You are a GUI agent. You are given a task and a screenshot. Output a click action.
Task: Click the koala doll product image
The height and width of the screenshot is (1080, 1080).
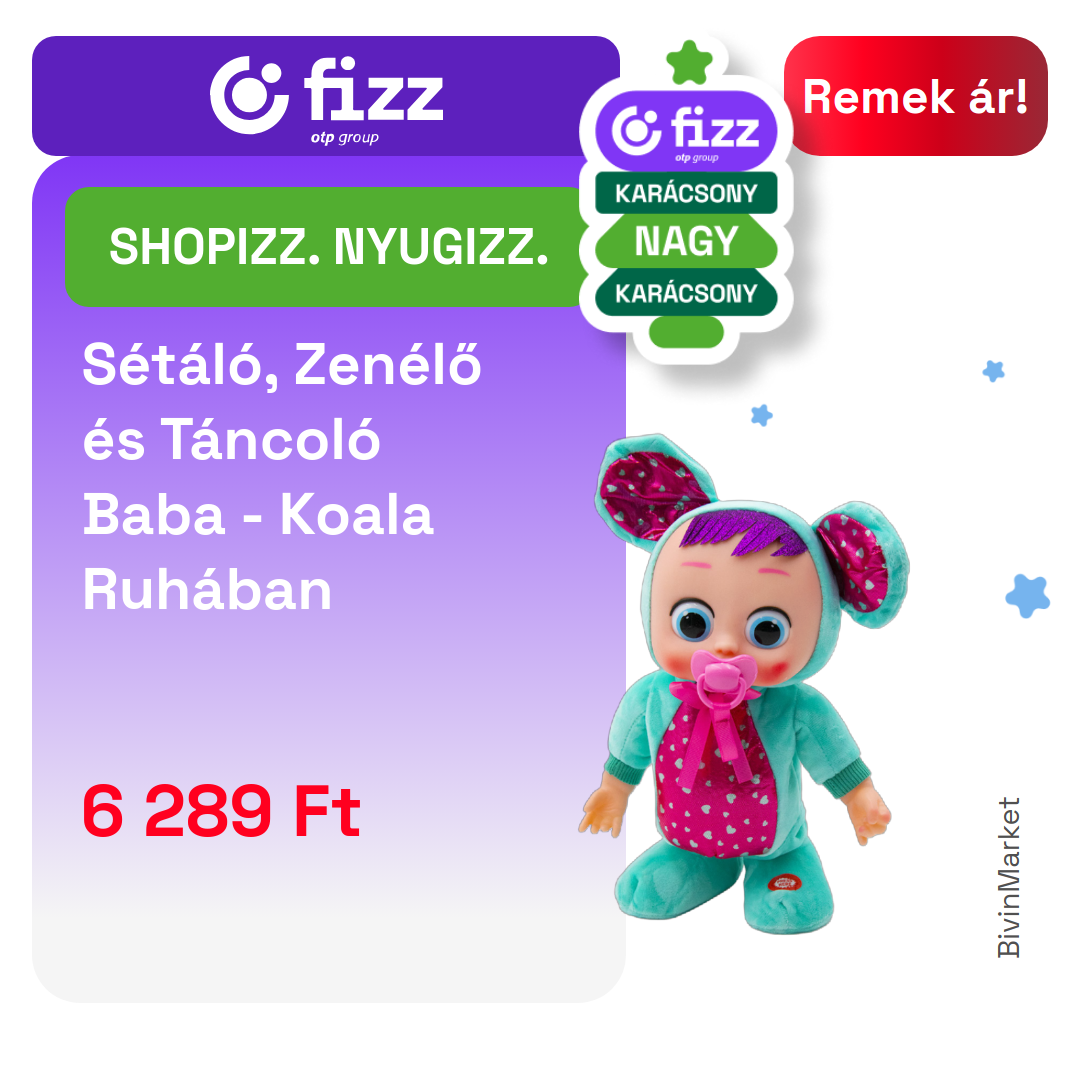tap(744, 683)
